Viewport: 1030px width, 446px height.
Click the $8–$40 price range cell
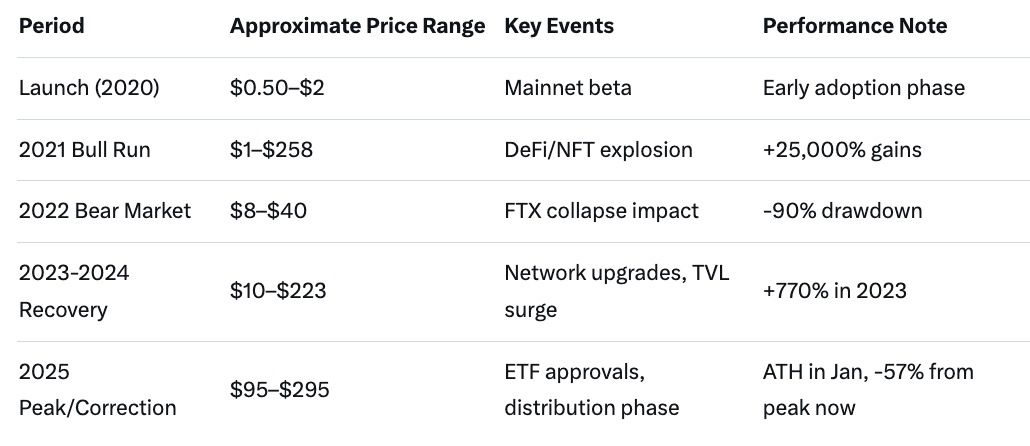266,211
